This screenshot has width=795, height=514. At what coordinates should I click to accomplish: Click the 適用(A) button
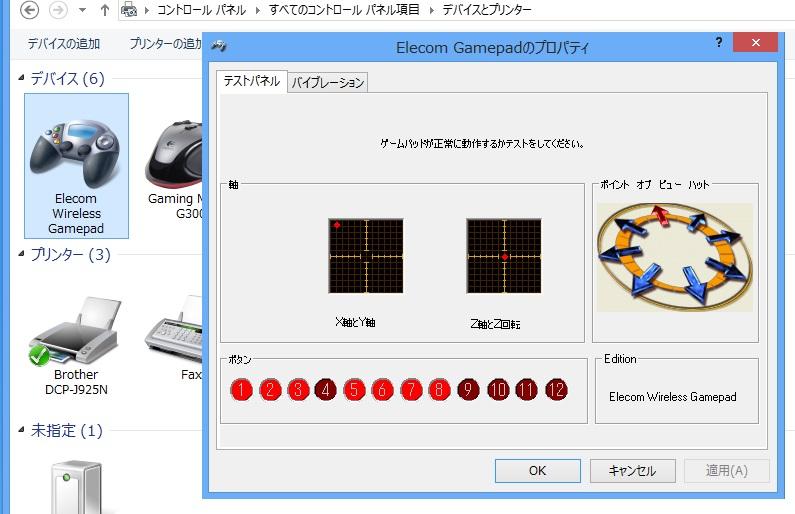[x=727, y=471]
